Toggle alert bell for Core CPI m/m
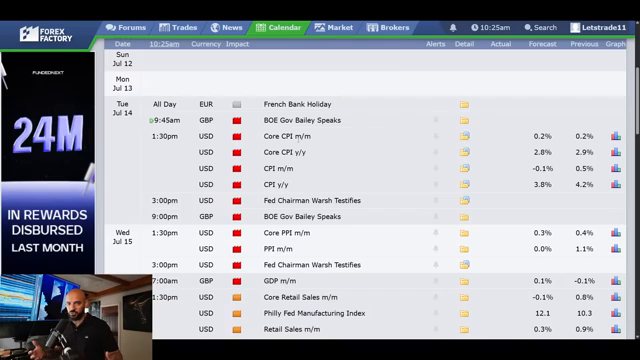Image resolution: width=640 pixels, height=360 pixels. click(x=436, y=136)
